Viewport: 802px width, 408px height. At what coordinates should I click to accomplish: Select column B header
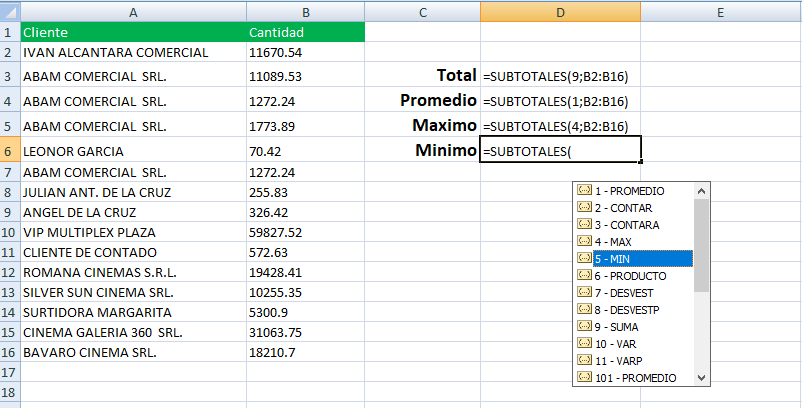pos(305,12)
